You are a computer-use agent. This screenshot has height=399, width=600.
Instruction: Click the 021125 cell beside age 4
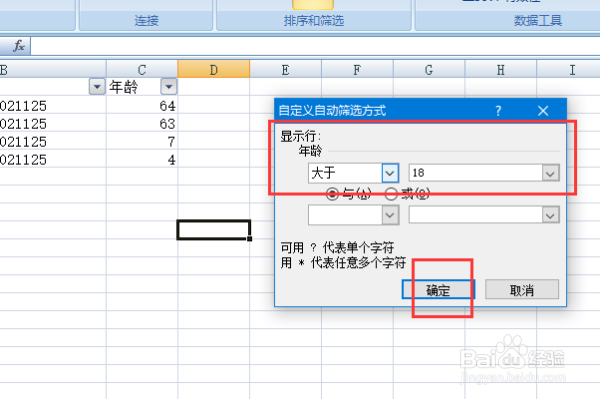pos(53,159)
